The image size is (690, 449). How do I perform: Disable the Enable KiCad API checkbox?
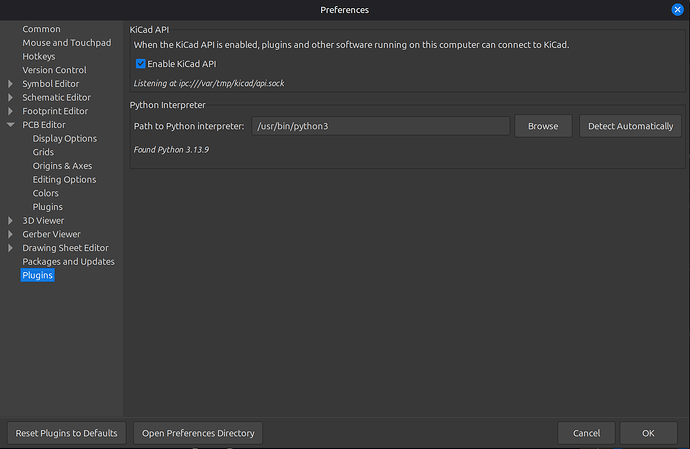click(141, 63)
